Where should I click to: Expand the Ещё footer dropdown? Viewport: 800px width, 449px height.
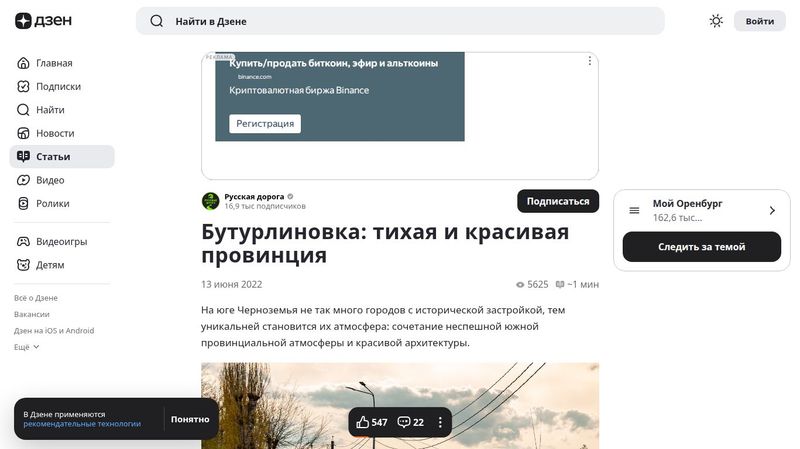tap(27, 347)
